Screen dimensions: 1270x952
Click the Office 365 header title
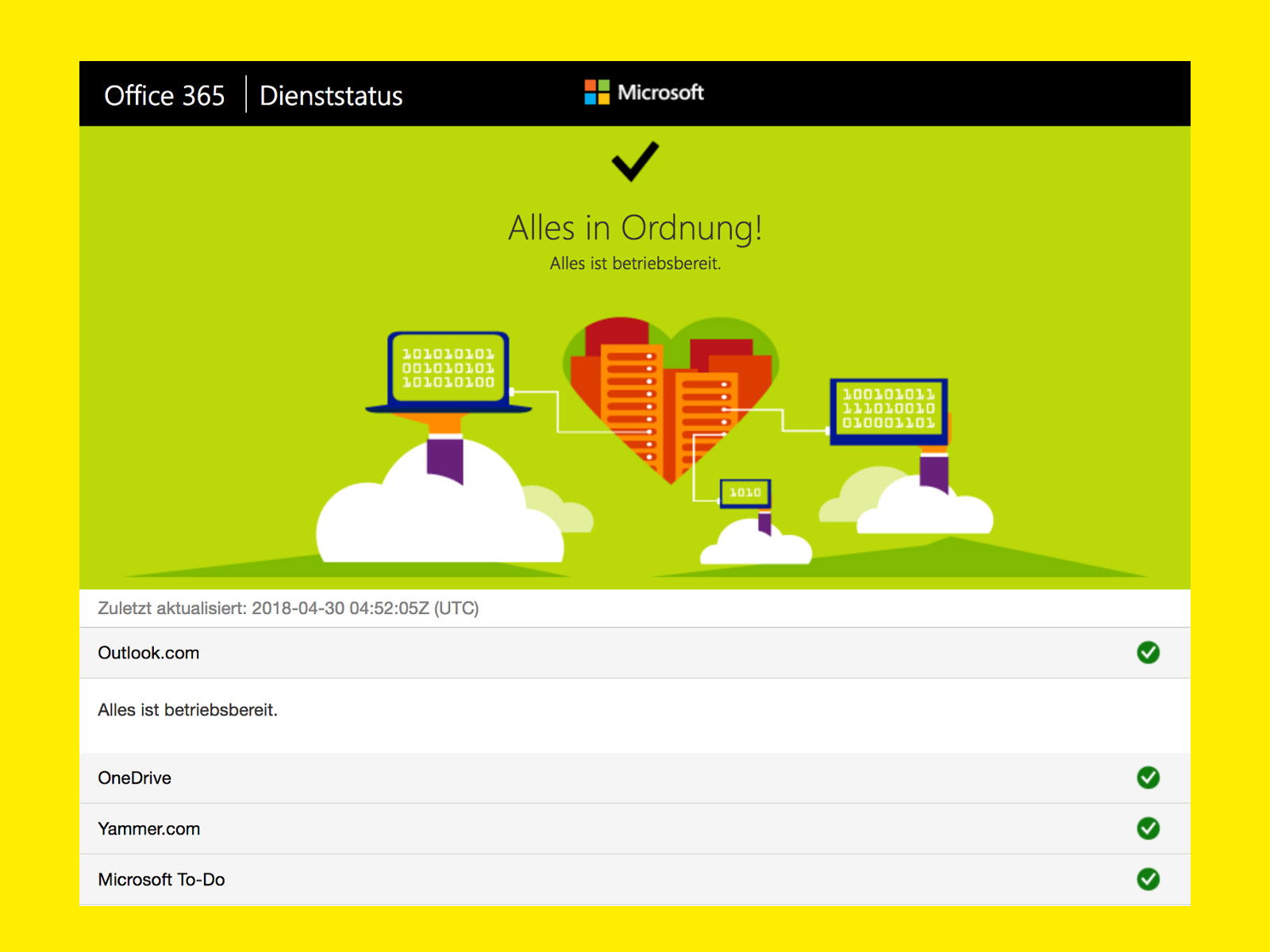164,96
